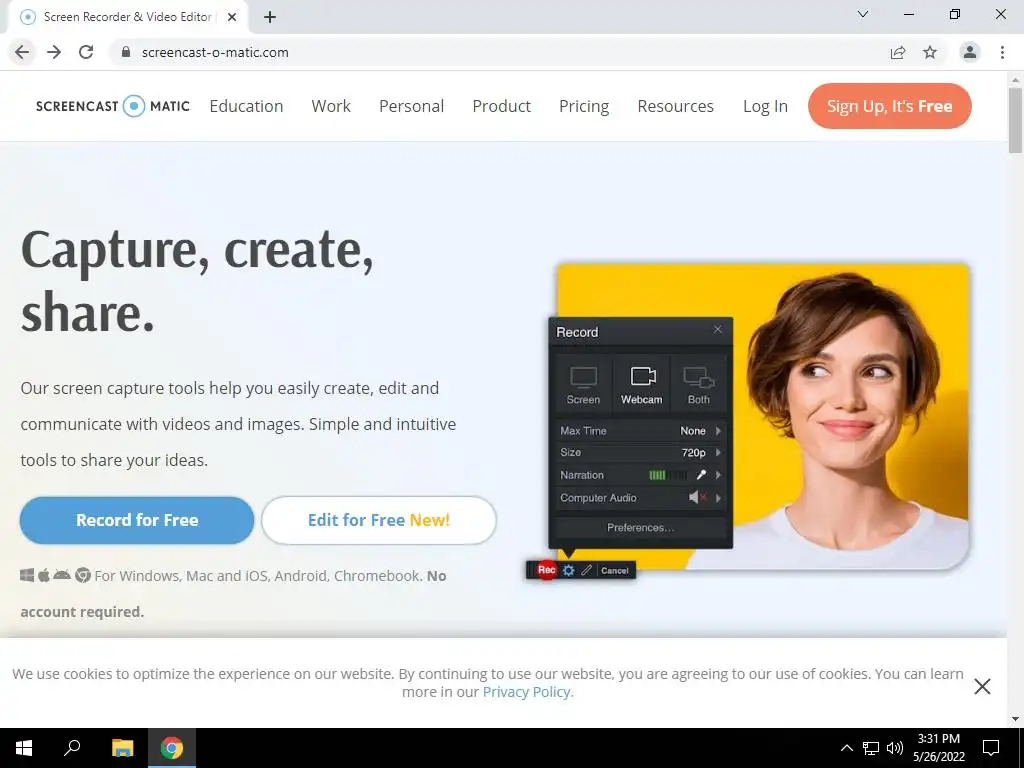
Task: Click the Log In link
Action: tap(765, 106)
